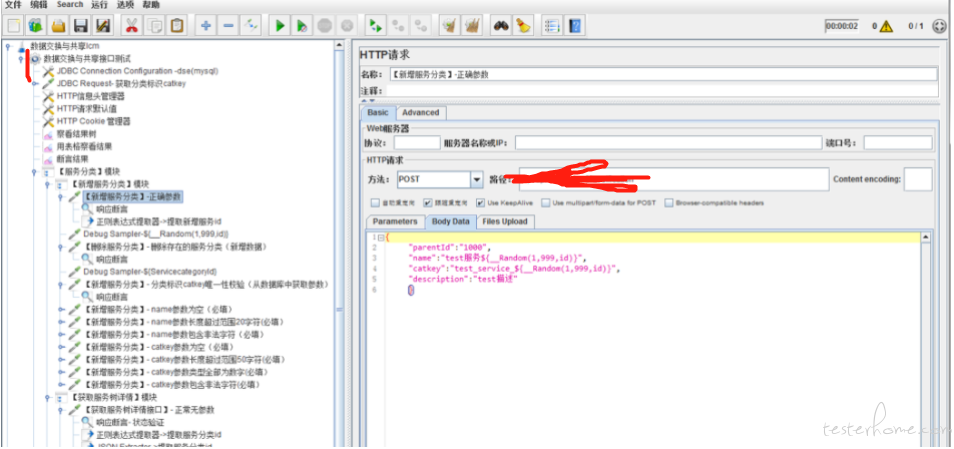Screen dimensions: 954x449
Task: Toggle the 自动重定向 checkbox
Action: (x=375, y=203)
